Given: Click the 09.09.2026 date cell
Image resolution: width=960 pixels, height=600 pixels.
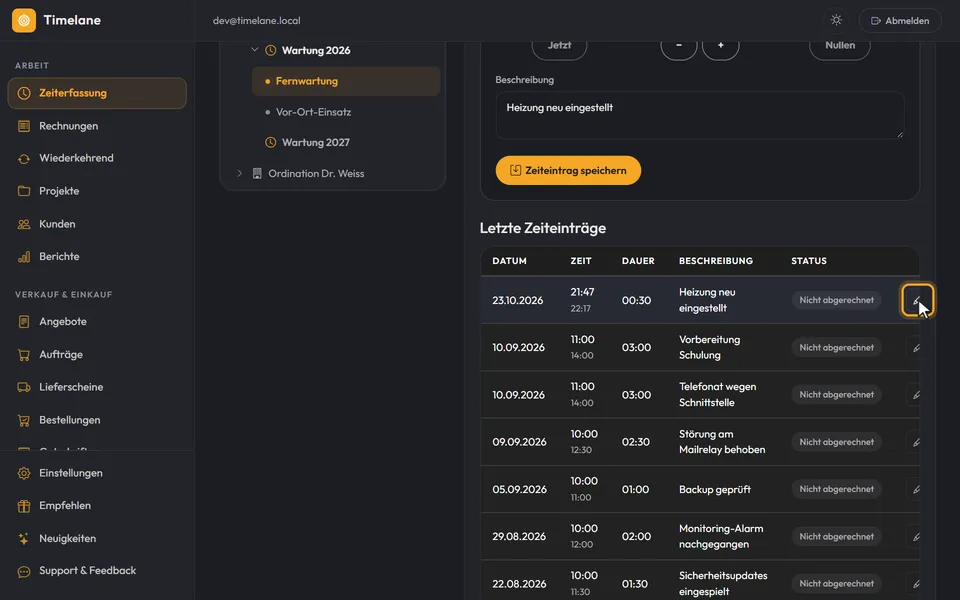Looking at the screenshot, I should click(519, 442).
